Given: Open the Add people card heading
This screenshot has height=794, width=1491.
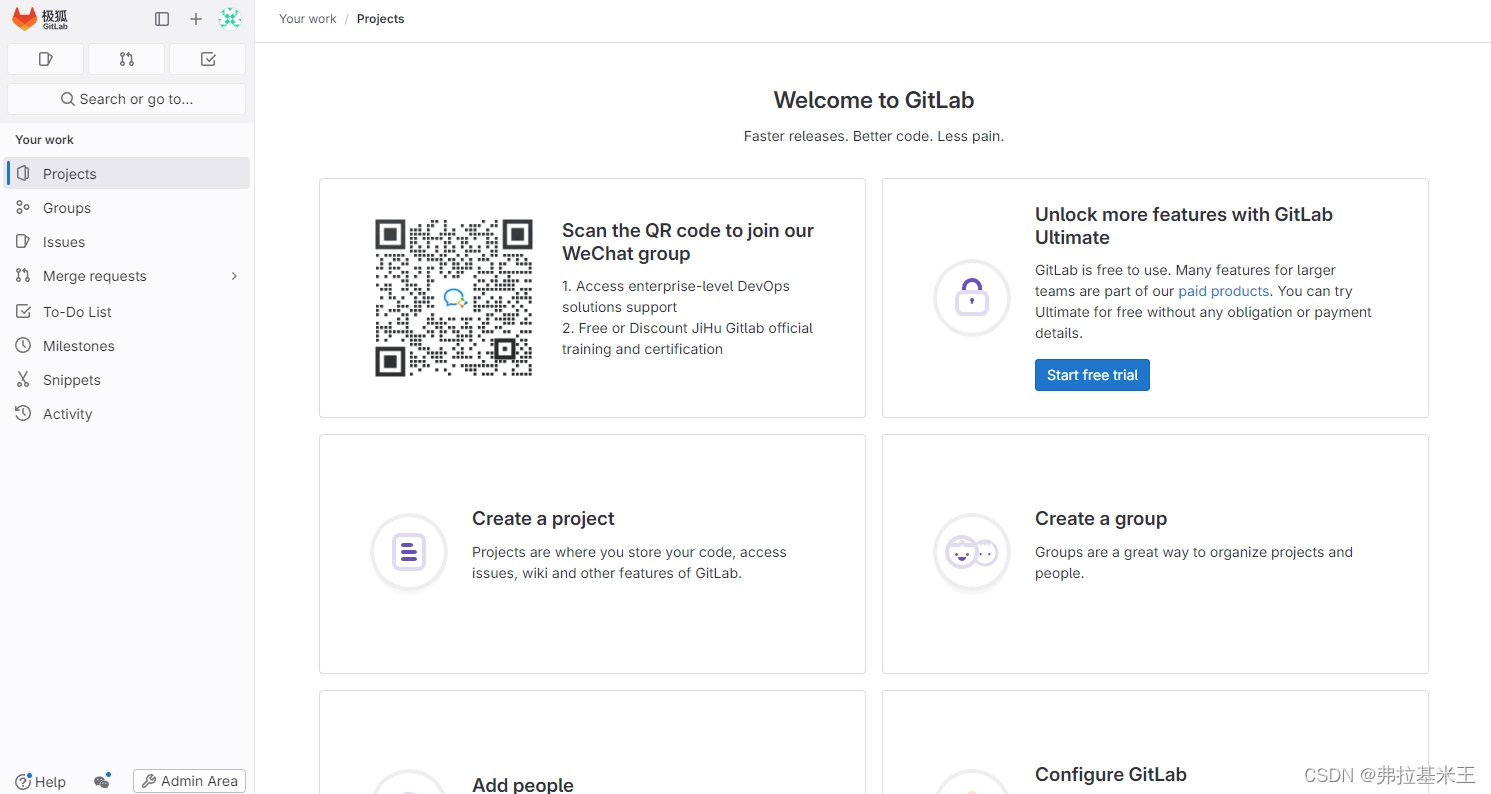Looking at the screenshot, I should pyautogui.click(x=523, y=785).
